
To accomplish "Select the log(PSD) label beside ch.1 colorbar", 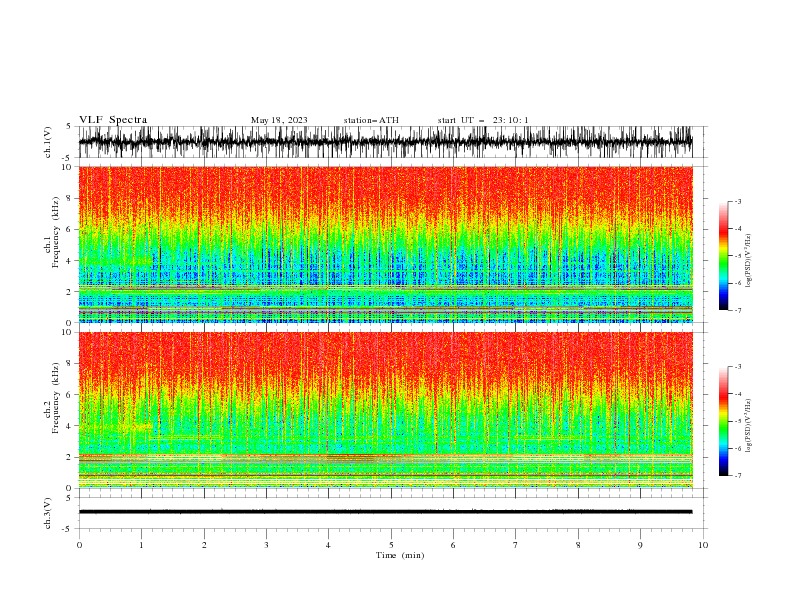I will [x=748, y=261].
